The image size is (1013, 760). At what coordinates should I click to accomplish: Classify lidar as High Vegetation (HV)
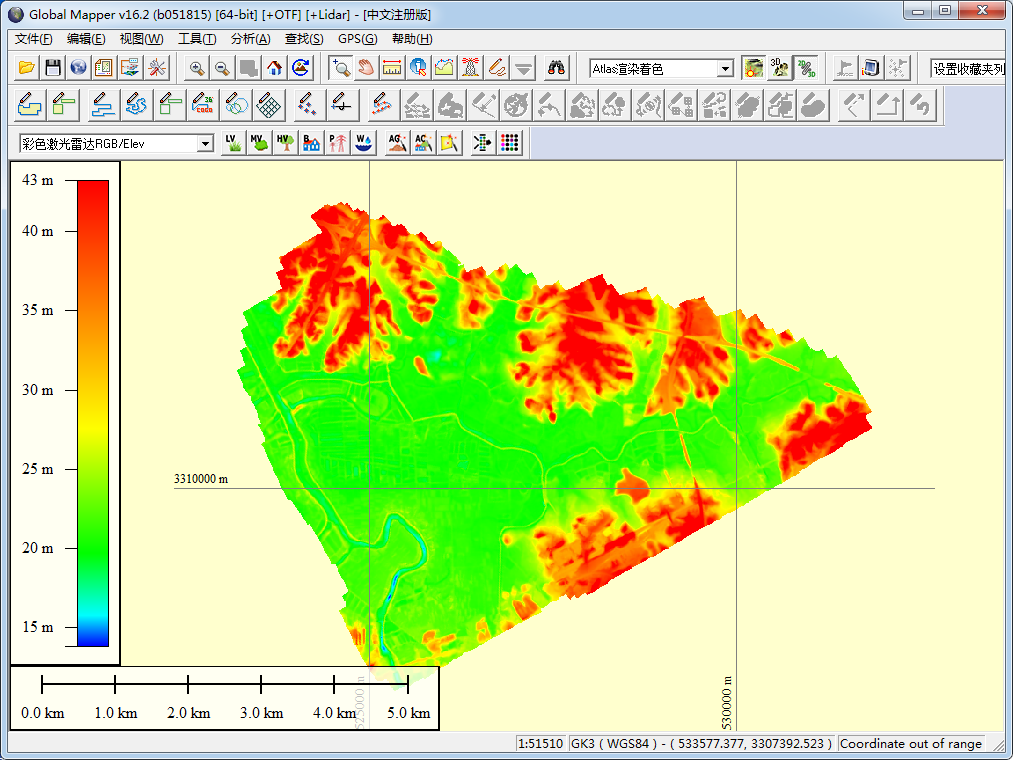[285, 143]
